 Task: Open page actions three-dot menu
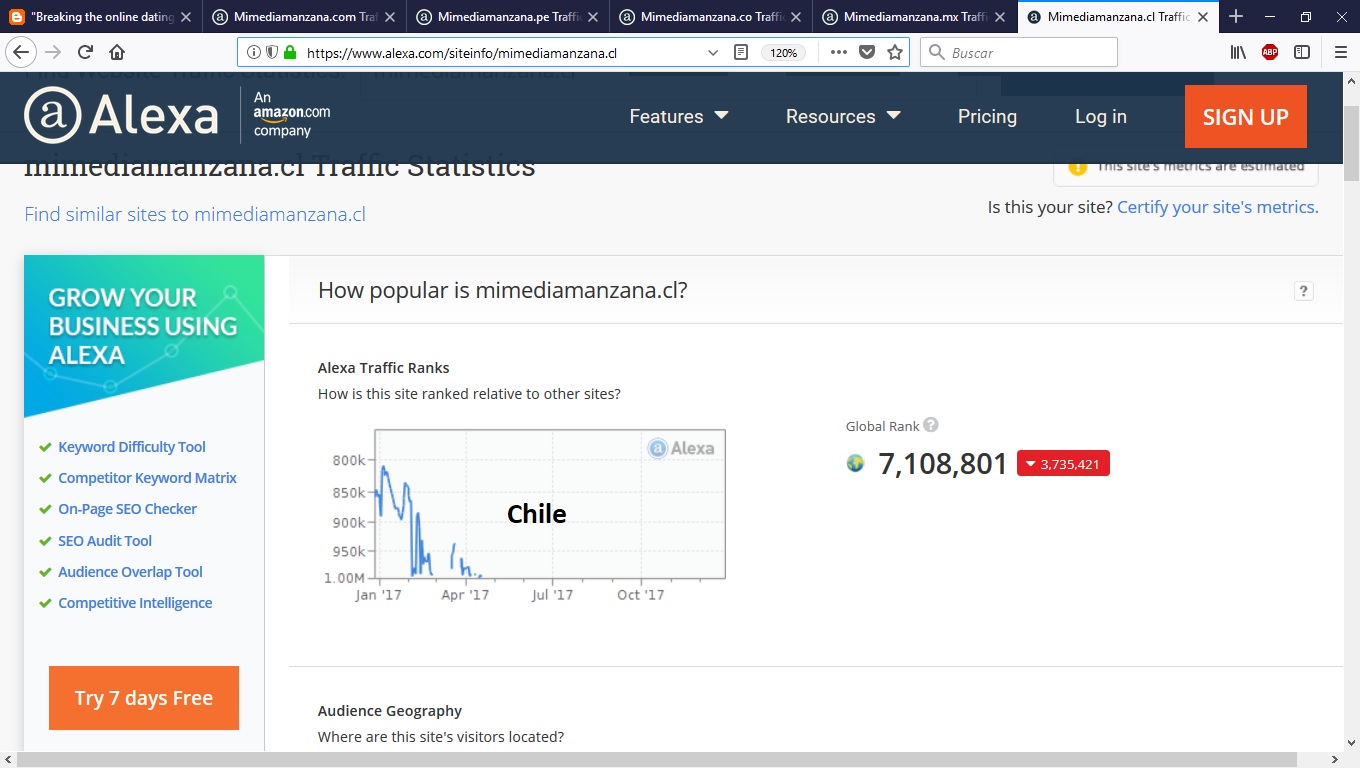(839, 53)
